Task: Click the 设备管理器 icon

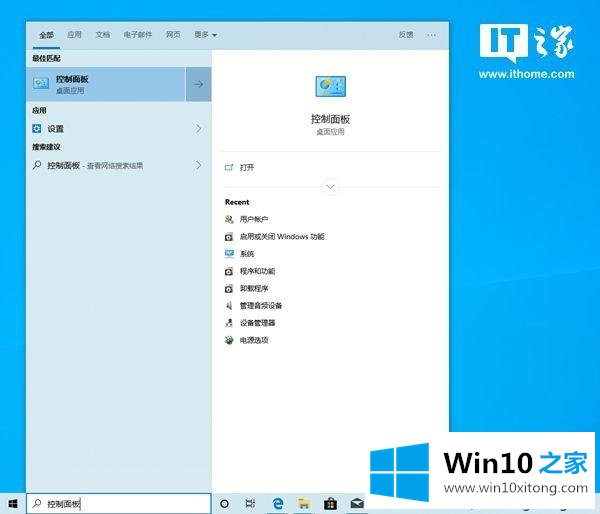Action: coord(229,323)
